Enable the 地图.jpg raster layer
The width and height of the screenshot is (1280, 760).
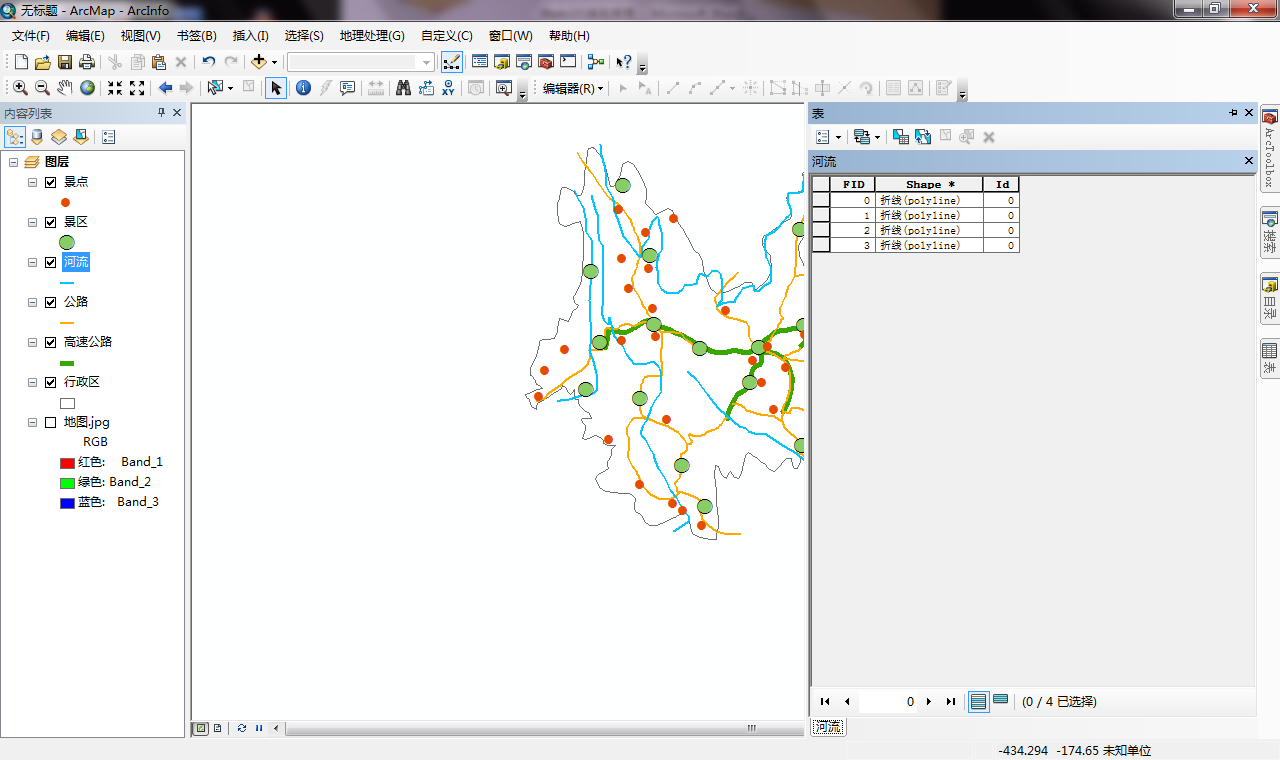point(50,422)
